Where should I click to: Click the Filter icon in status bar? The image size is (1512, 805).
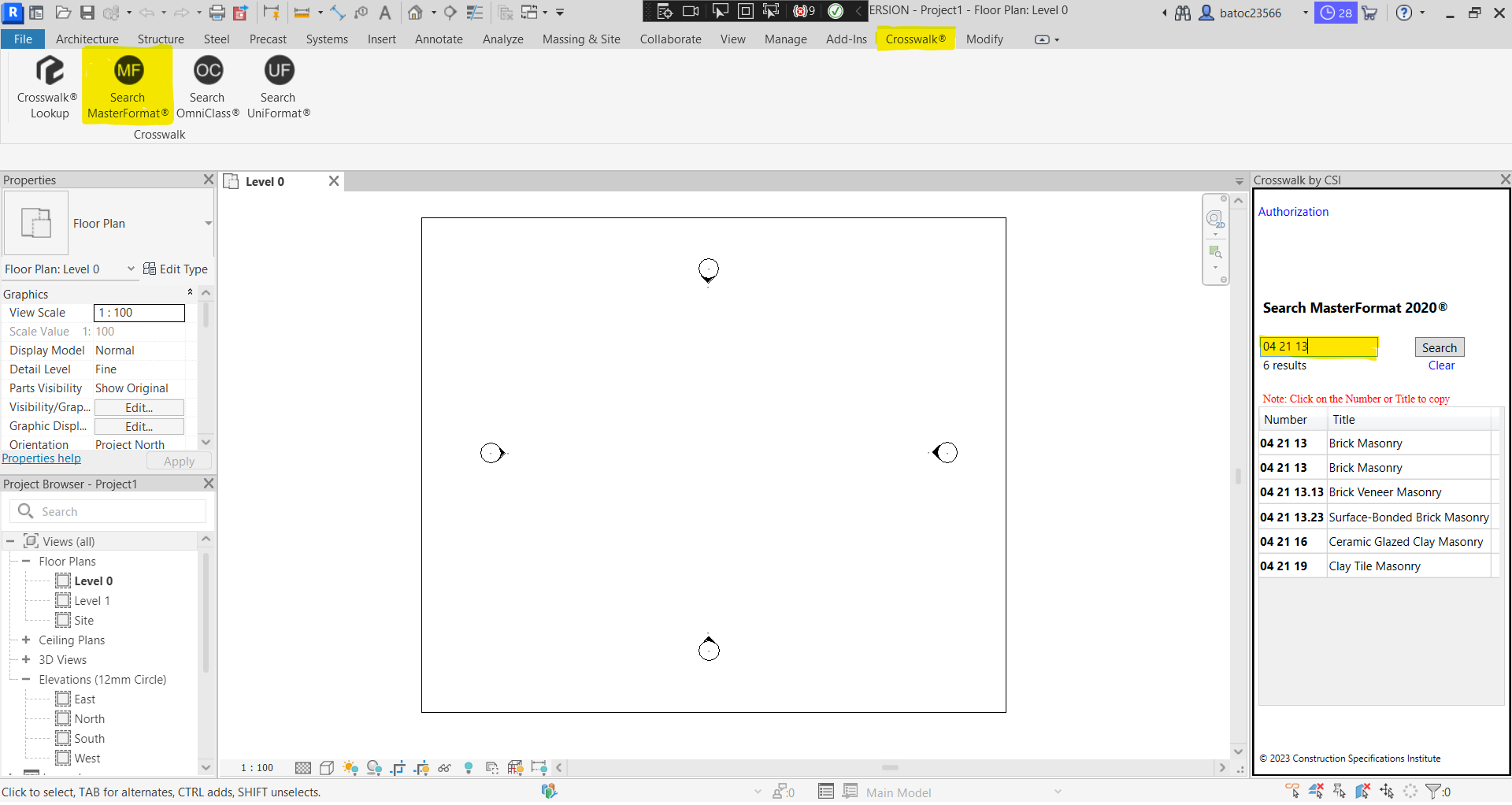(x=1434, y=792)
